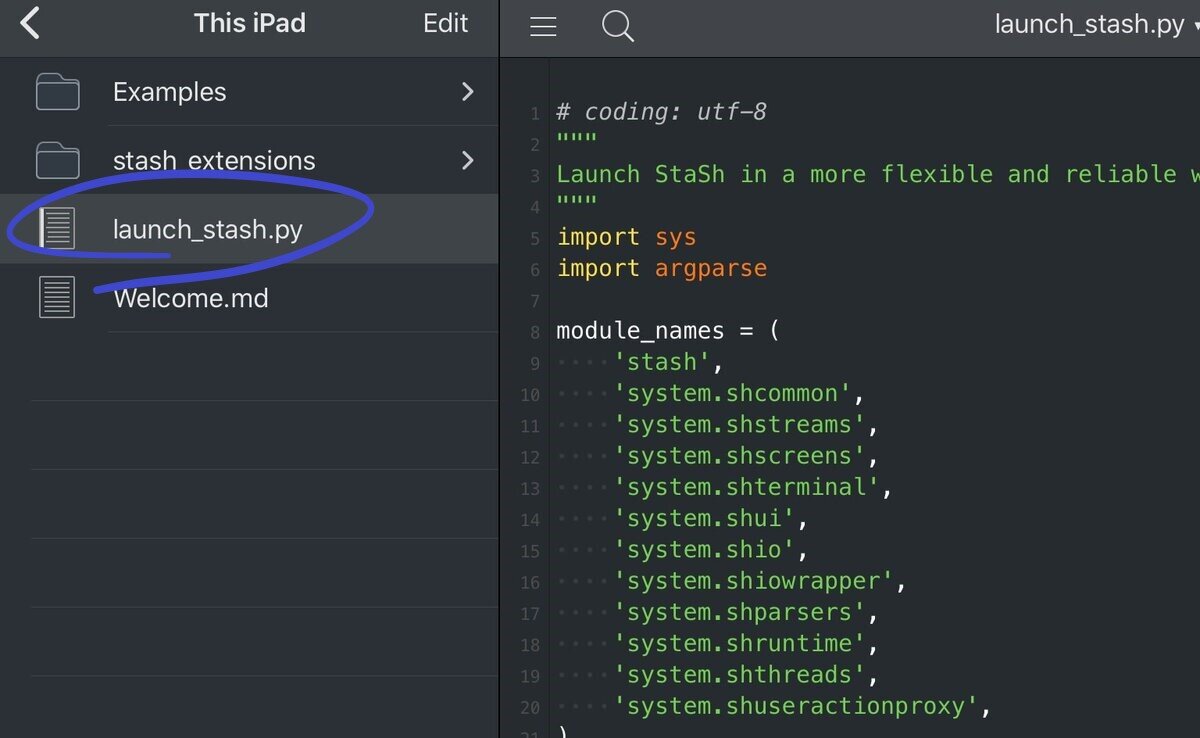Select the launch_stash.py editor tab title
Image resolution: width=1200 pixels, height=738 pixels.
pos(1090,24)
